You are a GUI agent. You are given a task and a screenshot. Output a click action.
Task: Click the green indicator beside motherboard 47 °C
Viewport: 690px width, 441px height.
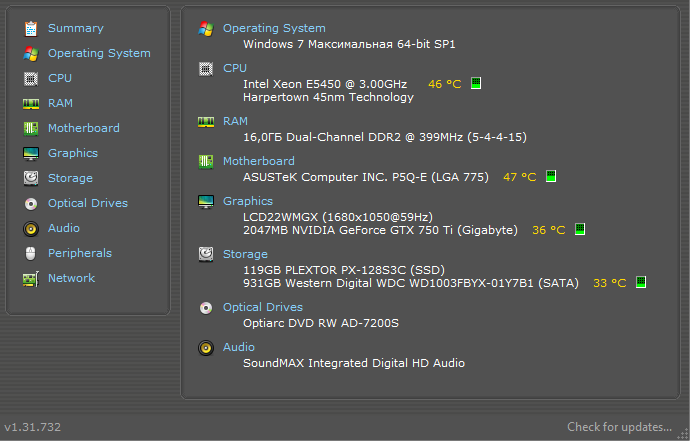pyautogui.click(x=551, y=177)
